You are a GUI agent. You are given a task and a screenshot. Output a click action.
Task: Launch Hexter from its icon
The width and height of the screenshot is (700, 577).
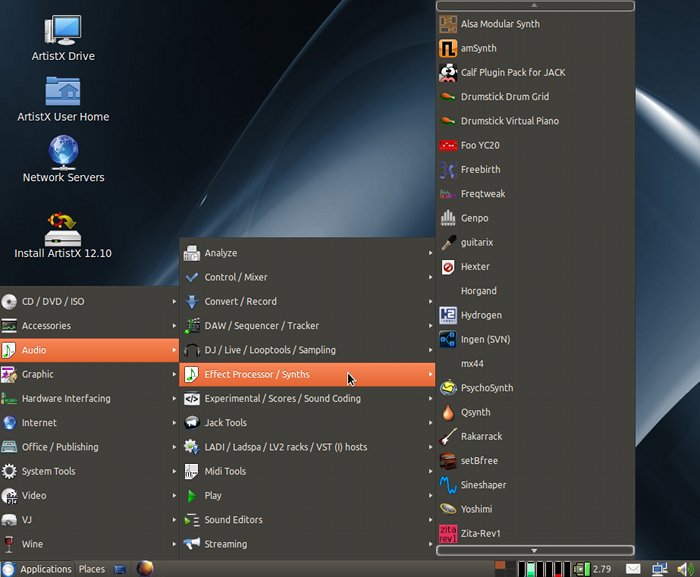click(x=448, y=267)
